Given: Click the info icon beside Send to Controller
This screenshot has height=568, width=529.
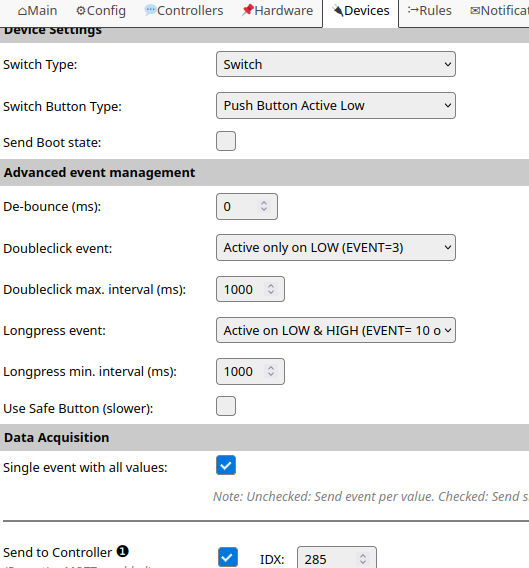Looking at the screenshot, I should (x=122, y=551).
